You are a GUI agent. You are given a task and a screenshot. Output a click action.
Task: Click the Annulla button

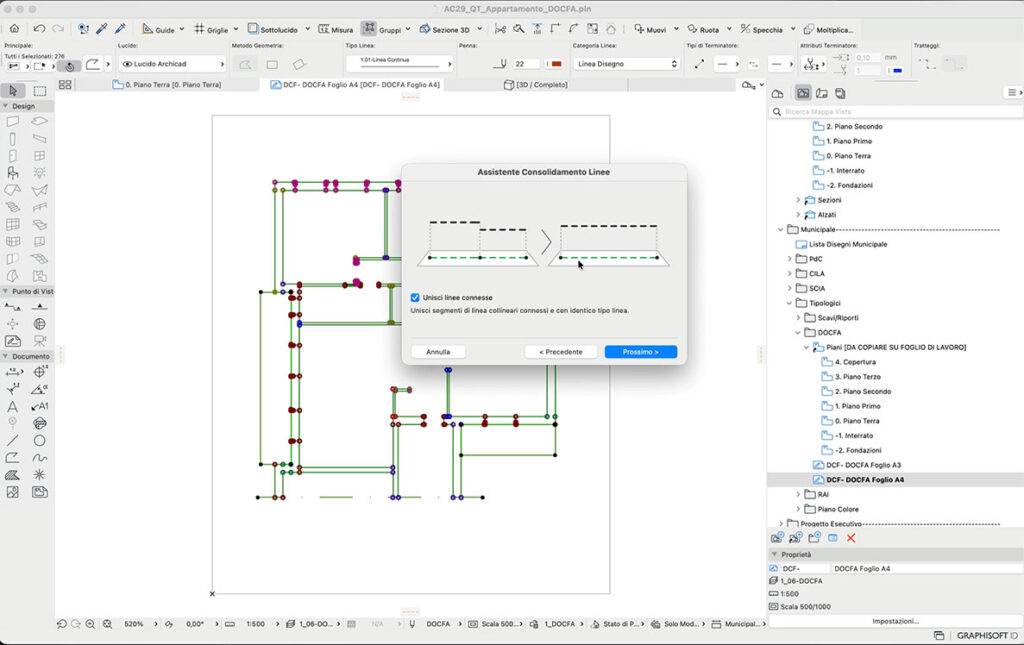(x=438, y=352)
